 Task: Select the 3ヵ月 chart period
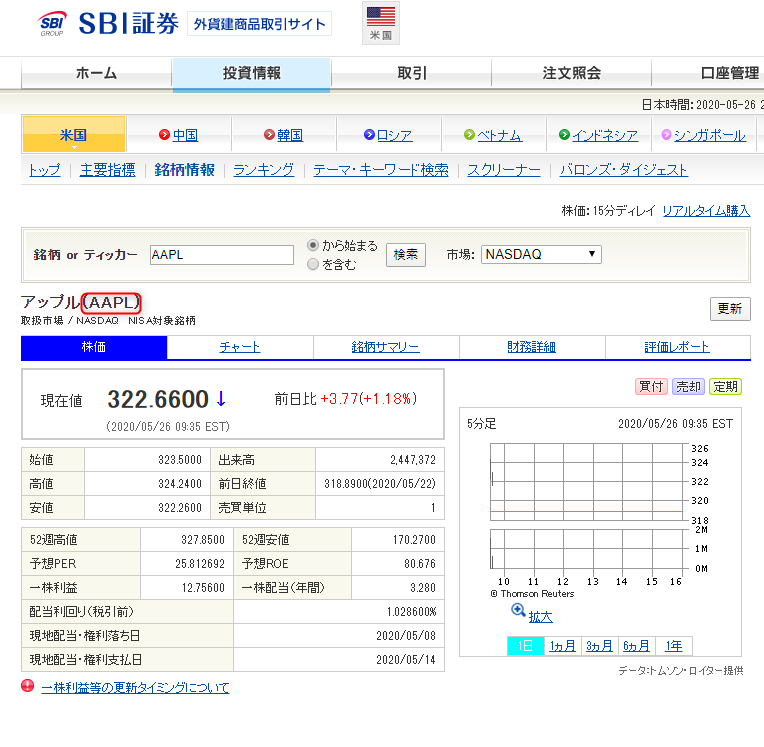click(599, 646)
